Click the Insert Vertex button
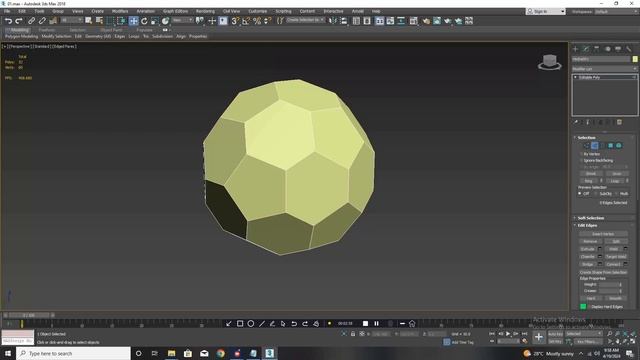 pyautogui.click(x=603, y=234)
